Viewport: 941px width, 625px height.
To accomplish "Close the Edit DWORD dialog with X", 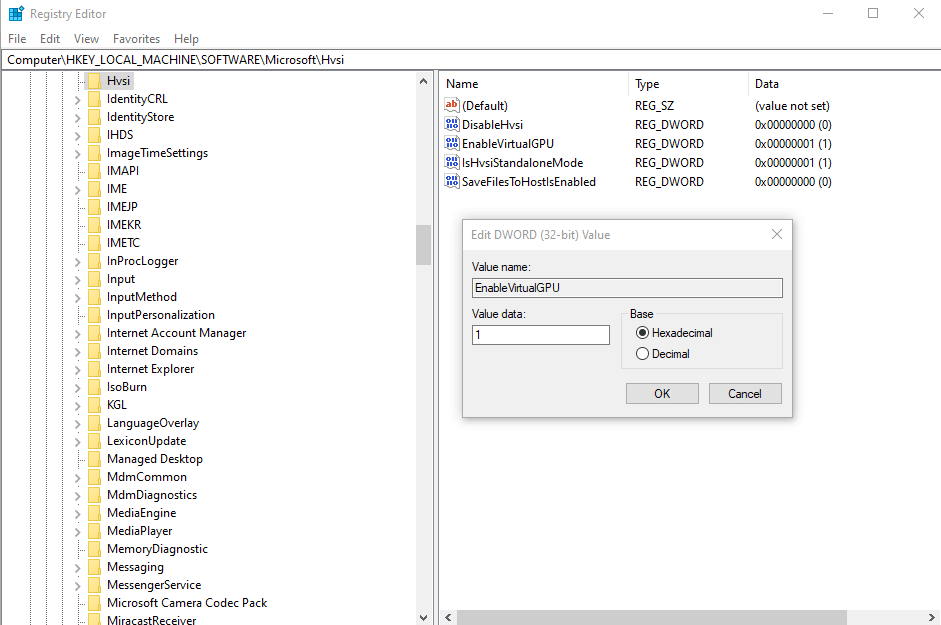I will pyautogui.click(x=777, y=235).
